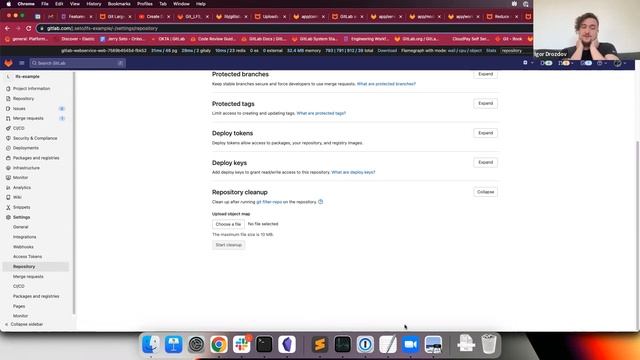Open the Monitor main sidebar item
640x360 pixels.
tap(20, 178)
